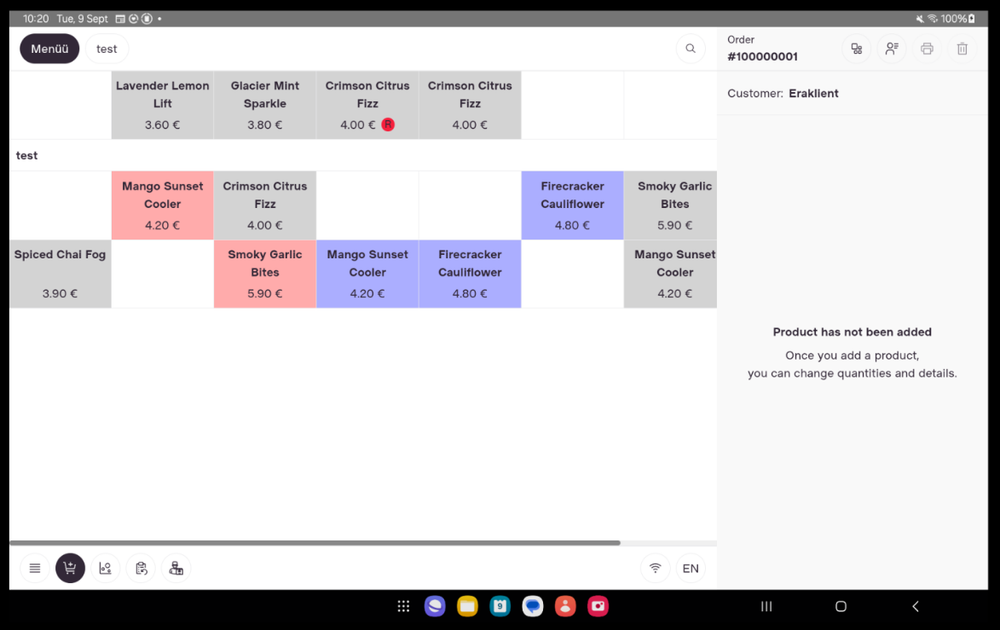Open the Android app drawer grid icon
Viewport: 1000px width, 630px height.
pos(403,606)
